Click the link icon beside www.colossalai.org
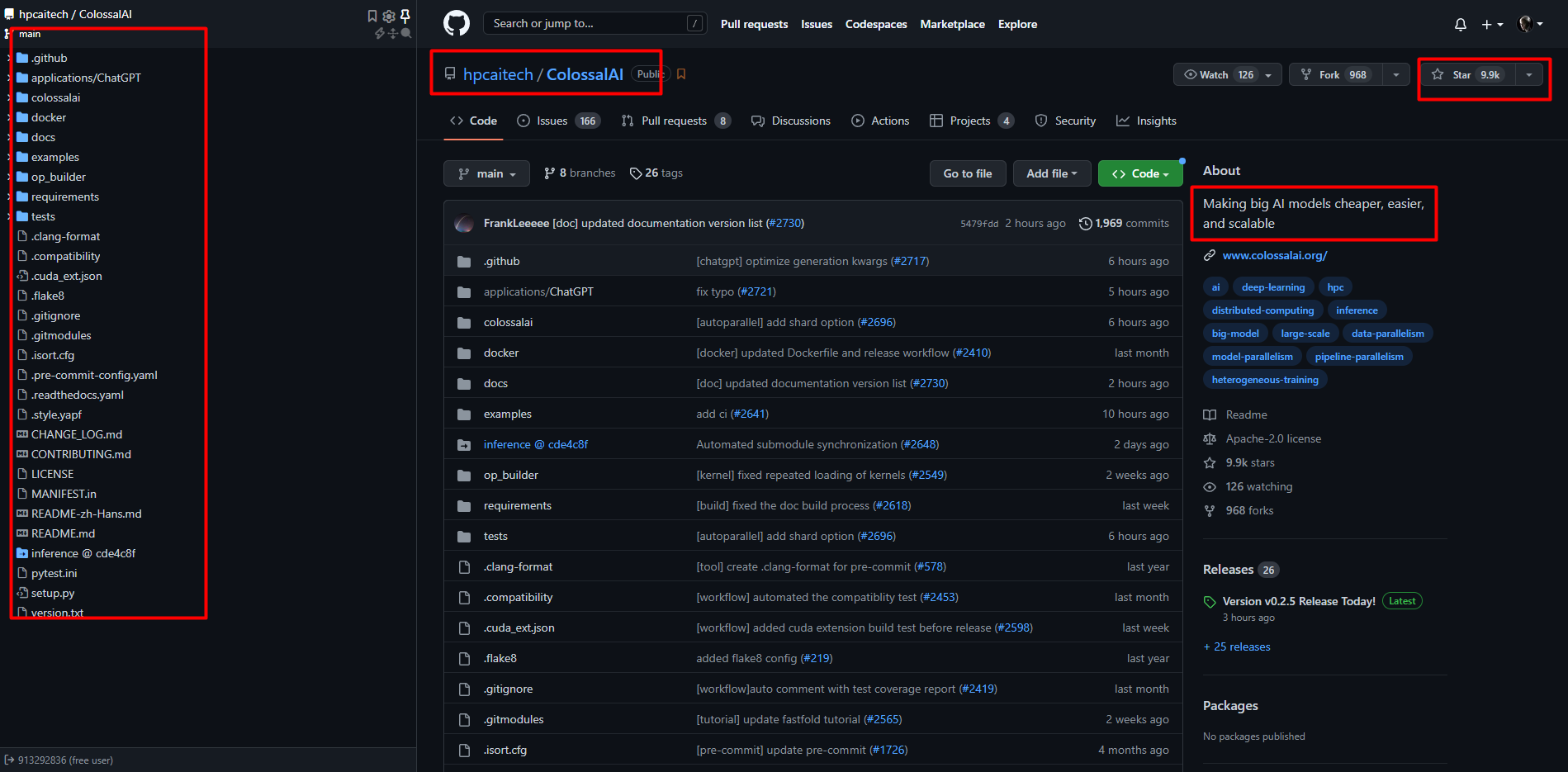 (1210, 256)
